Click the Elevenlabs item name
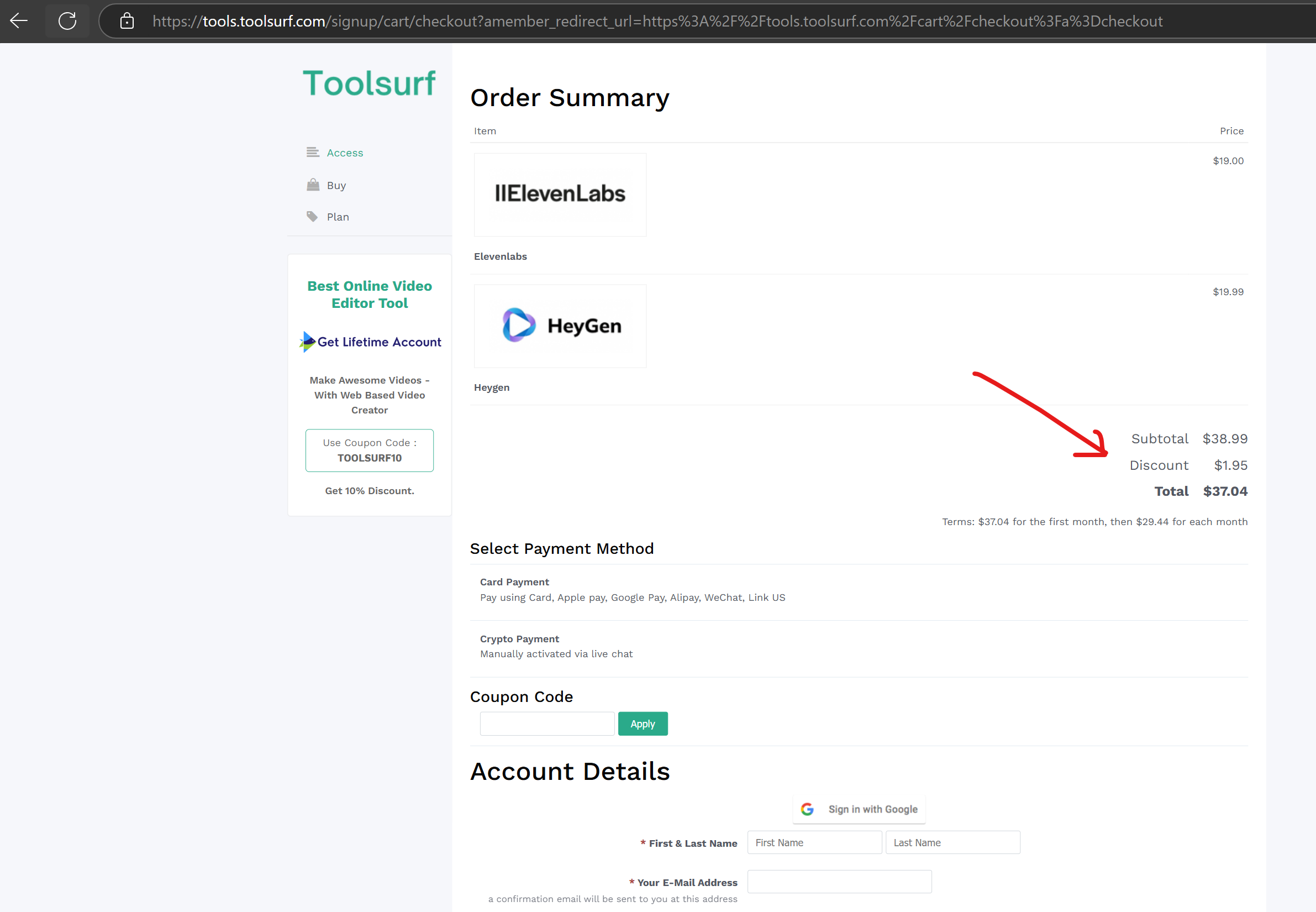Screen dimensions: 1316x912 (x=501, y=256)
